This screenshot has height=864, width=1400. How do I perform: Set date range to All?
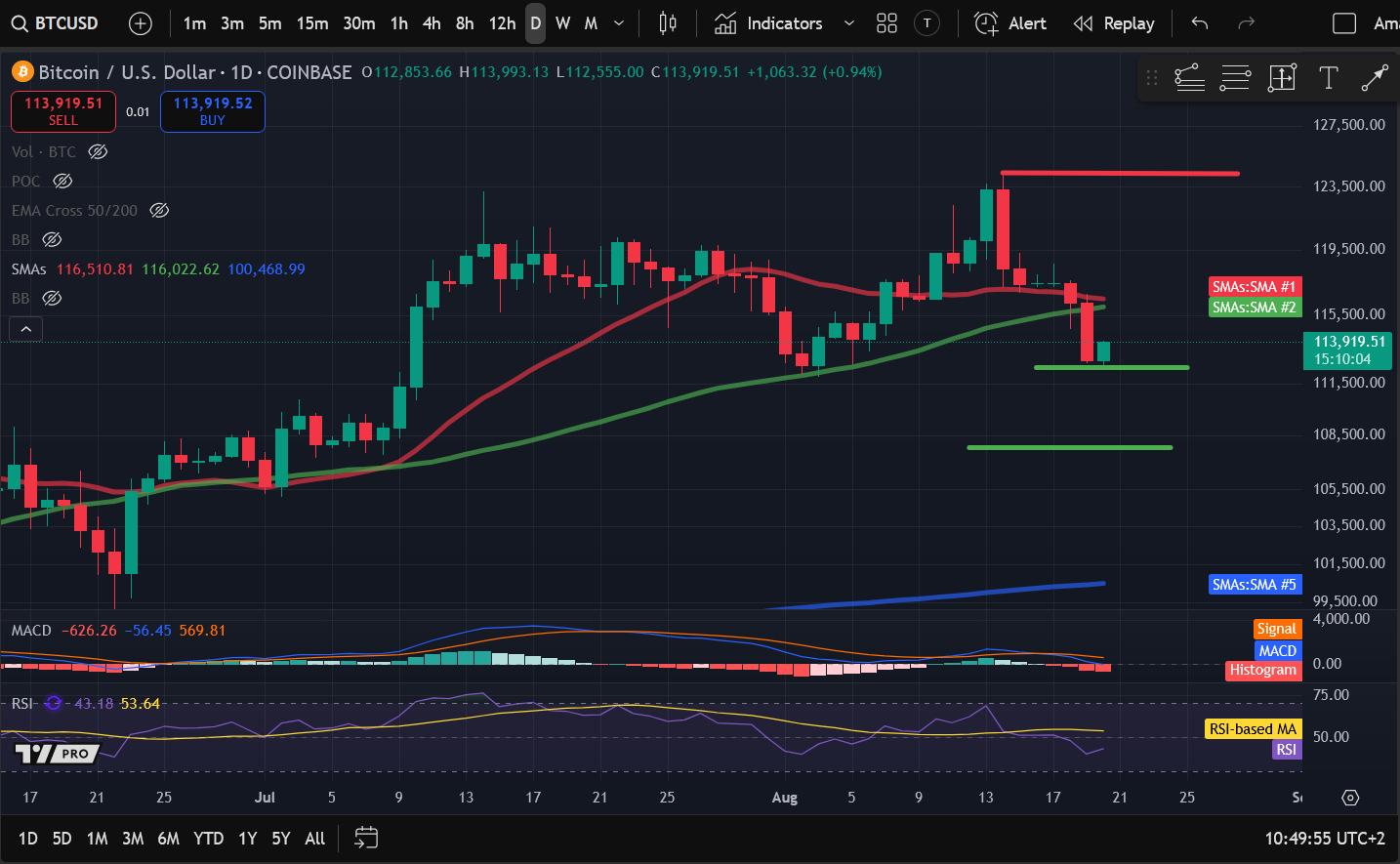coord(314,839)
